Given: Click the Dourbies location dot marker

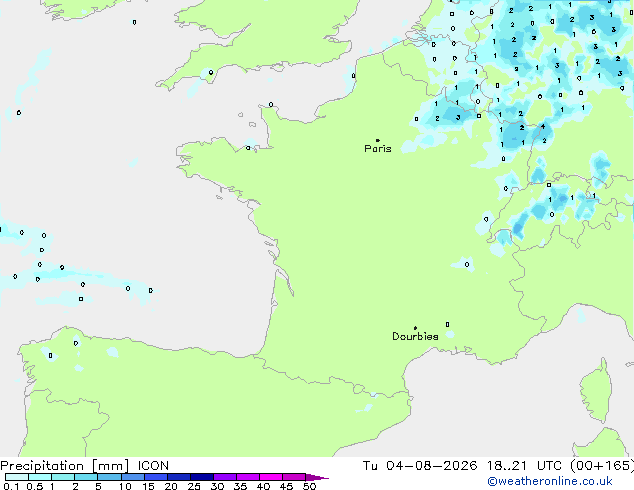Looking at the screenshot, I should pyautogui.click(x=415, y=328).
